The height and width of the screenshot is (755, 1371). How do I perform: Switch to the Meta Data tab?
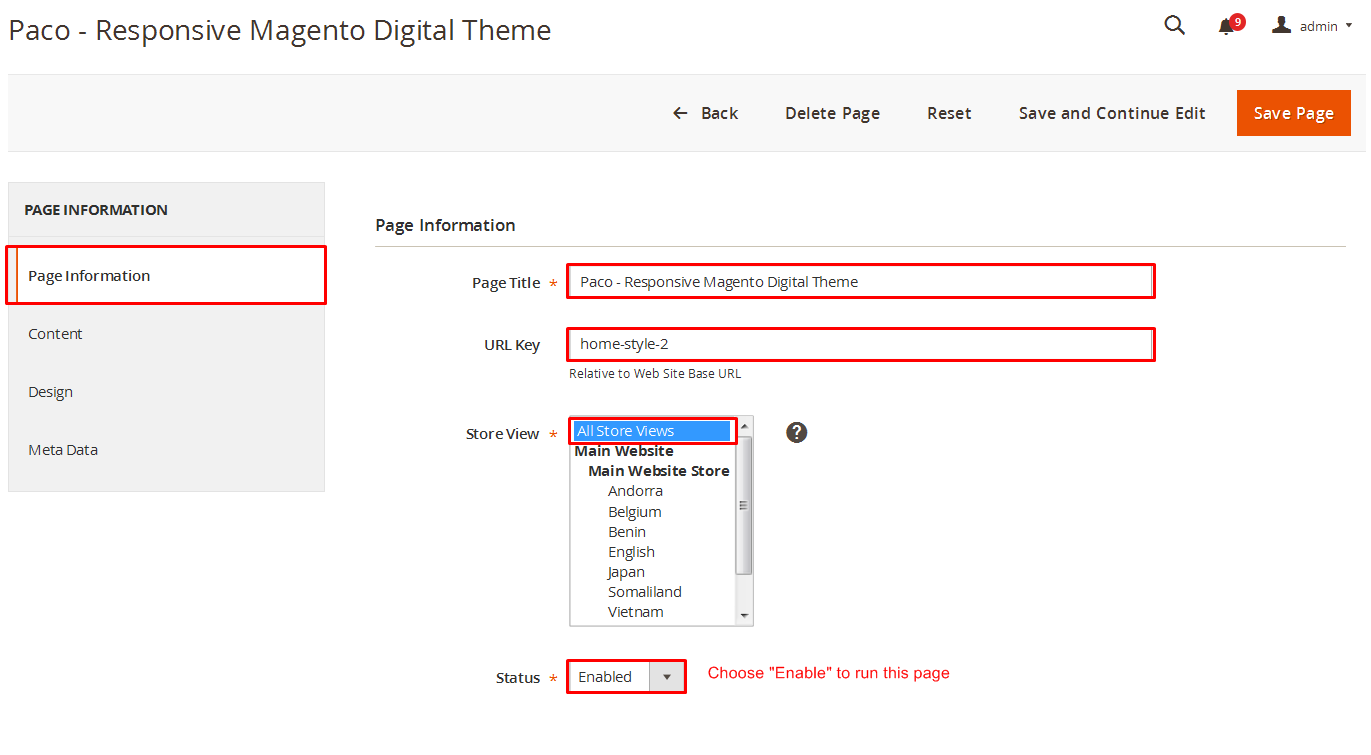(x=166, y=450)
